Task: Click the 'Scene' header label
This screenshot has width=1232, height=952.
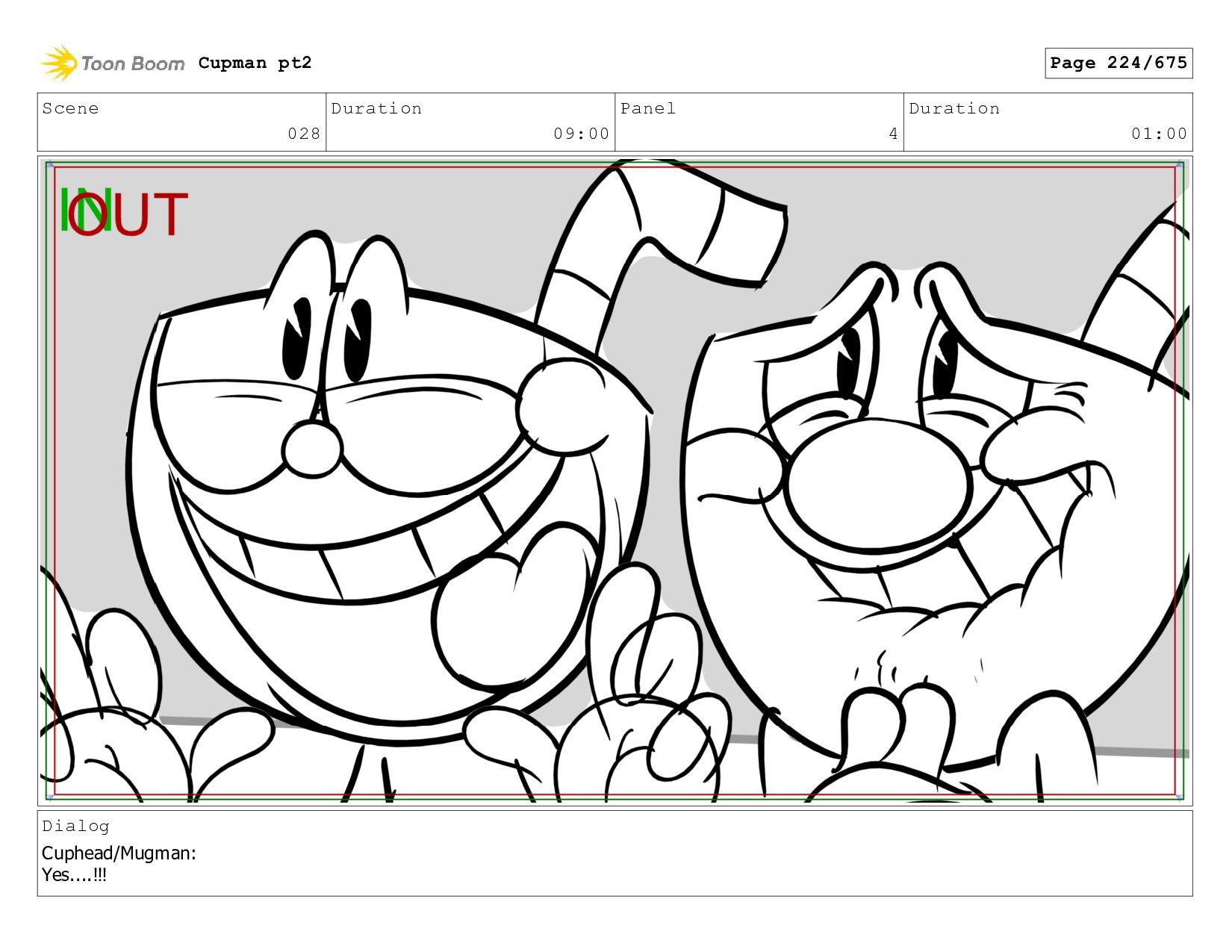Action: point(70,108)
